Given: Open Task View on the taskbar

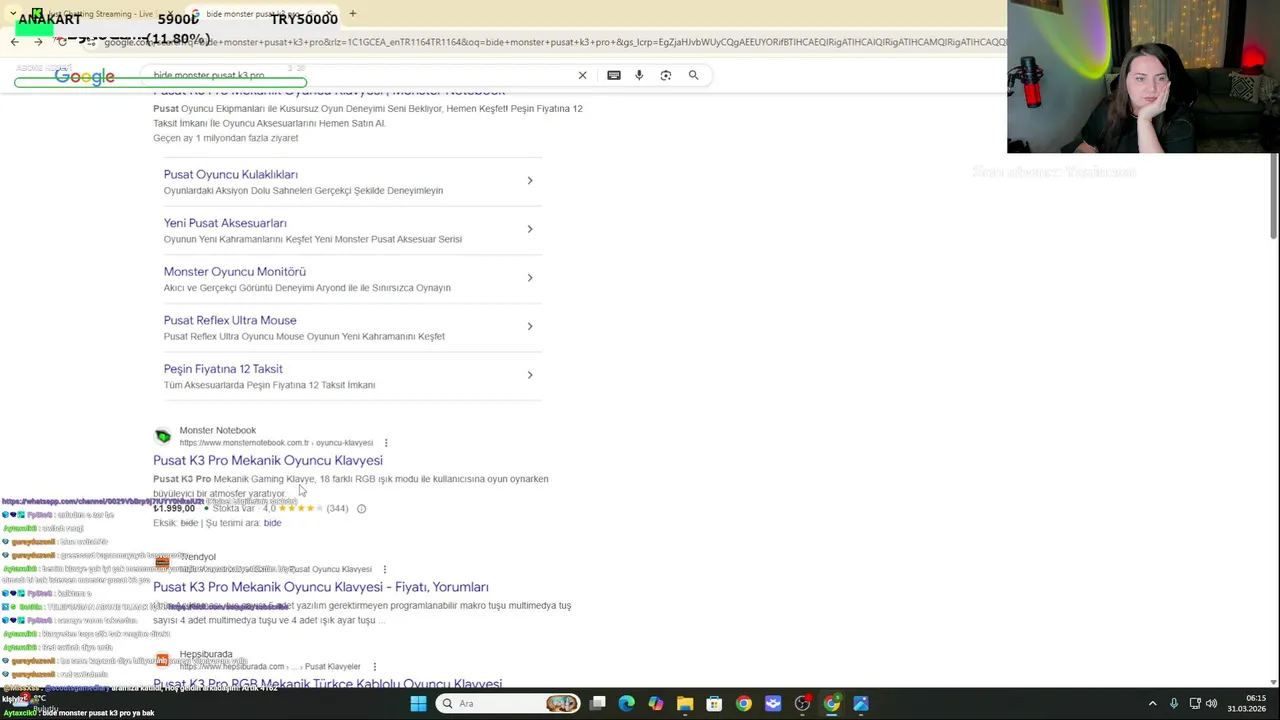Looking at the screenshot, I should click(598, 704).
